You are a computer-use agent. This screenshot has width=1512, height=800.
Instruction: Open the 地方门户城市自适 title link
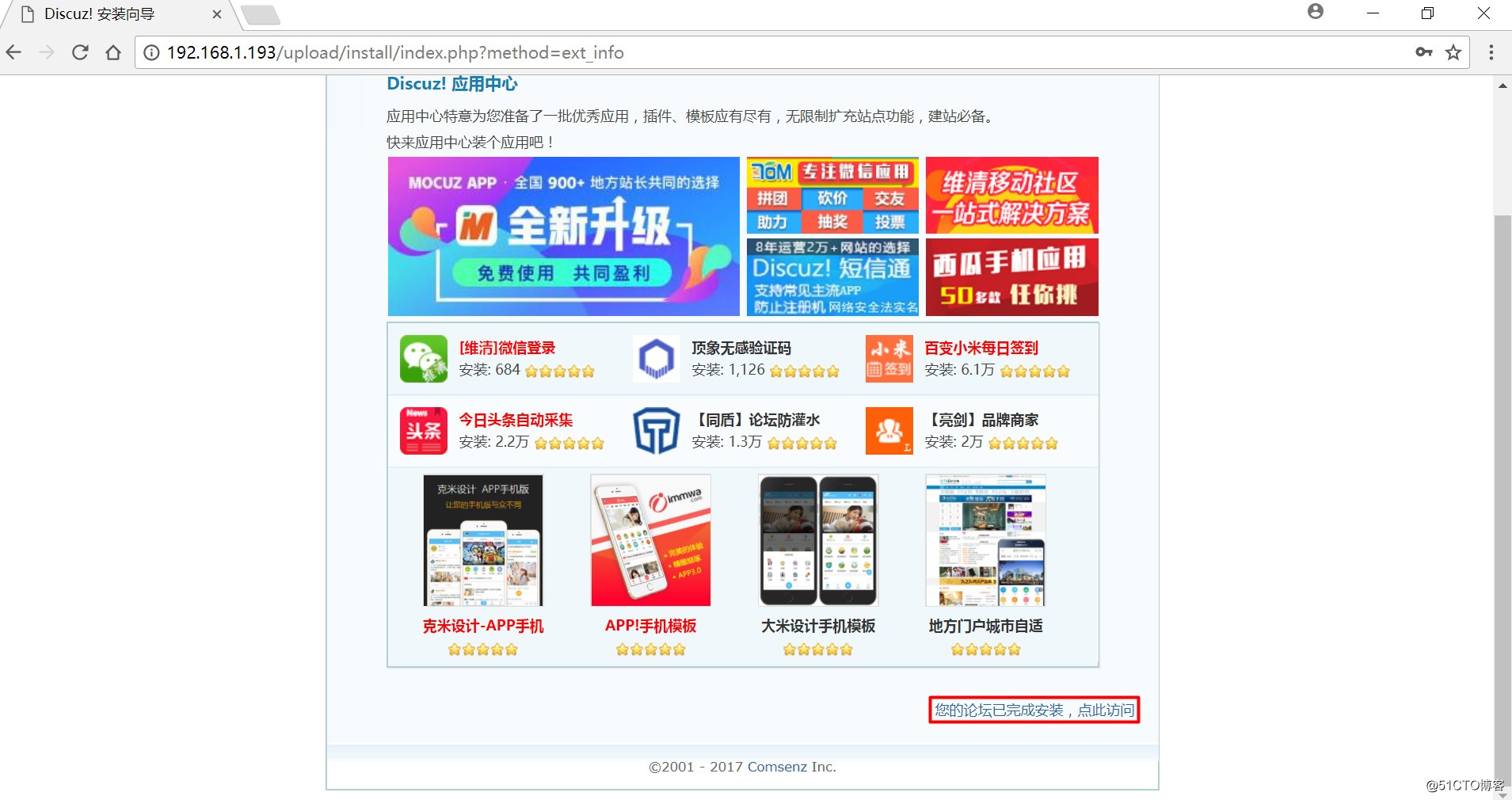986,626
